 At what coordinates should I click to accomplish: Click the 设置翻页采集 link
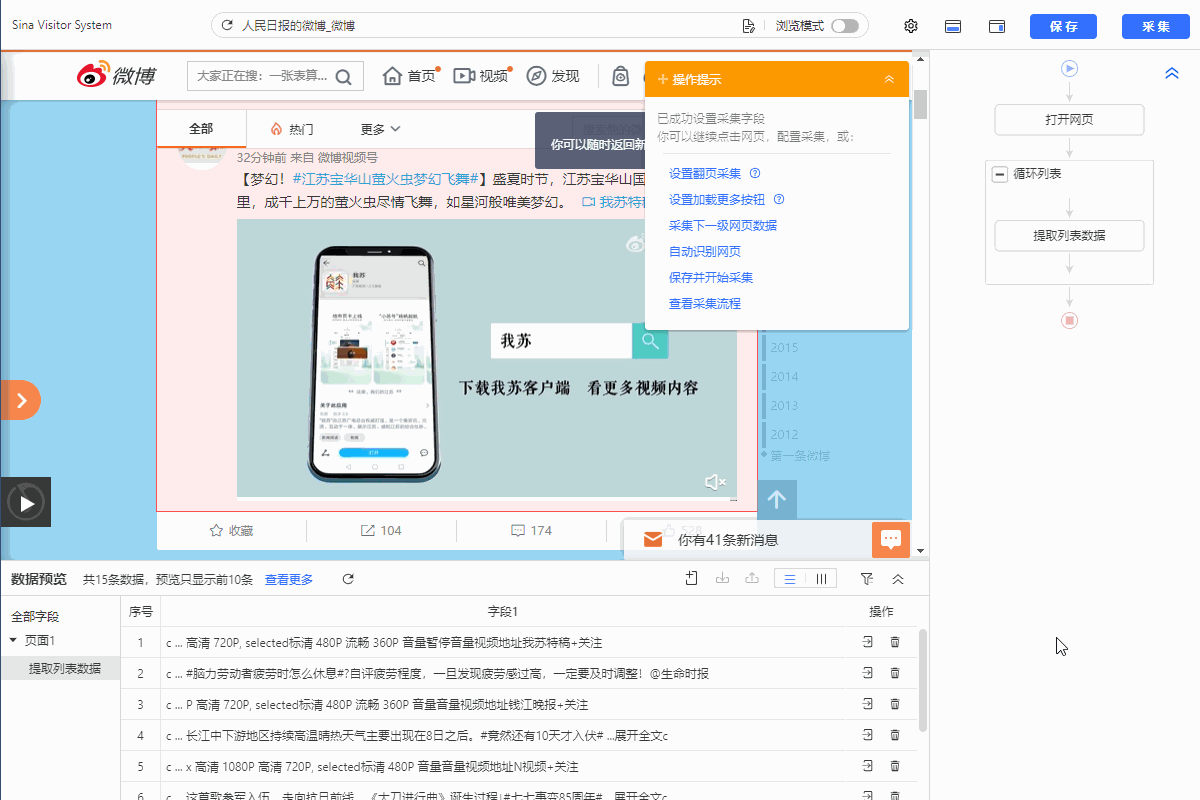pos(705,173)
